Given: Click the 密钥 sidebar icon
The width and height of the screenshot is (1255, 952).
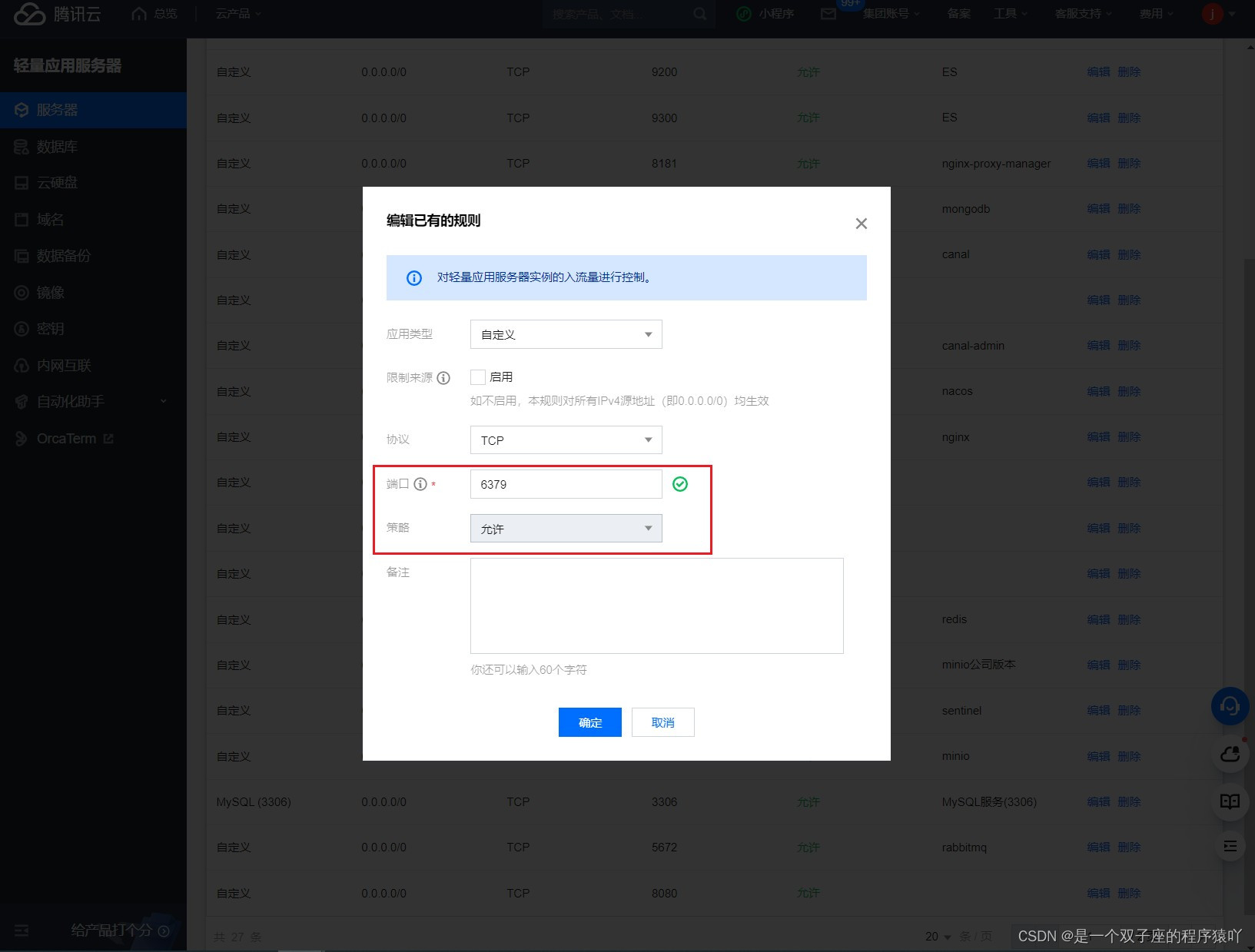Looking at the screenshot, I should [22, 329].
